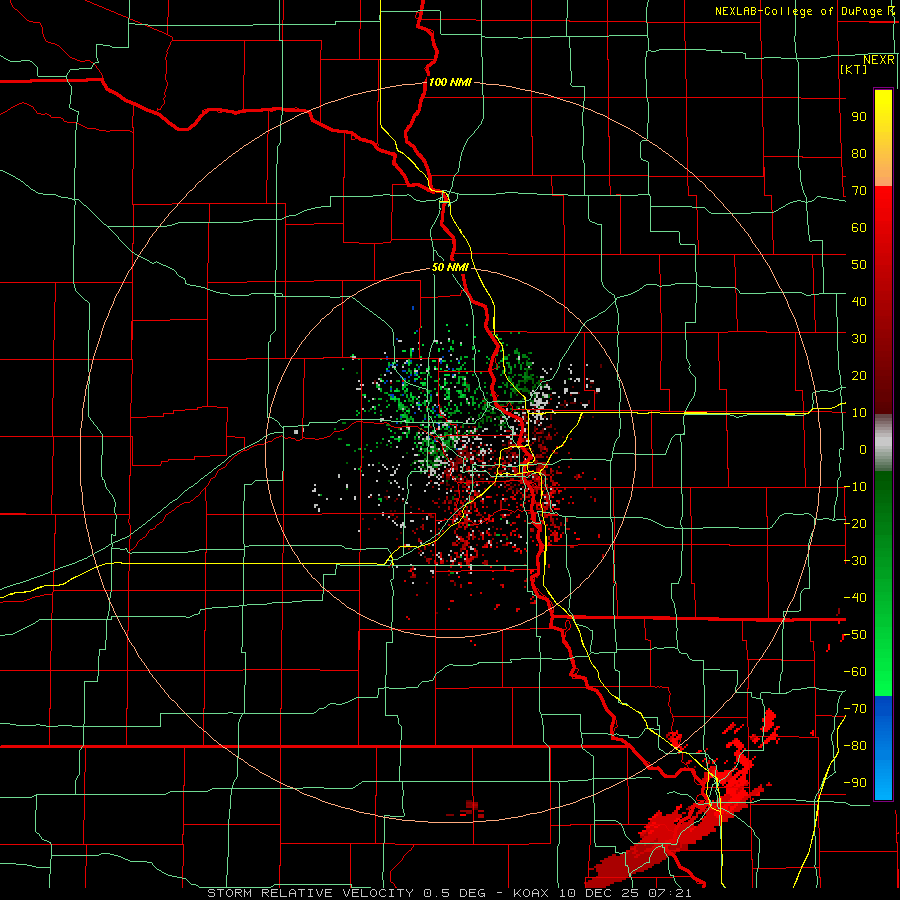Select the positive 80 value on velocity scale
Screen dimensions: 900x900
tap(859, 153)
